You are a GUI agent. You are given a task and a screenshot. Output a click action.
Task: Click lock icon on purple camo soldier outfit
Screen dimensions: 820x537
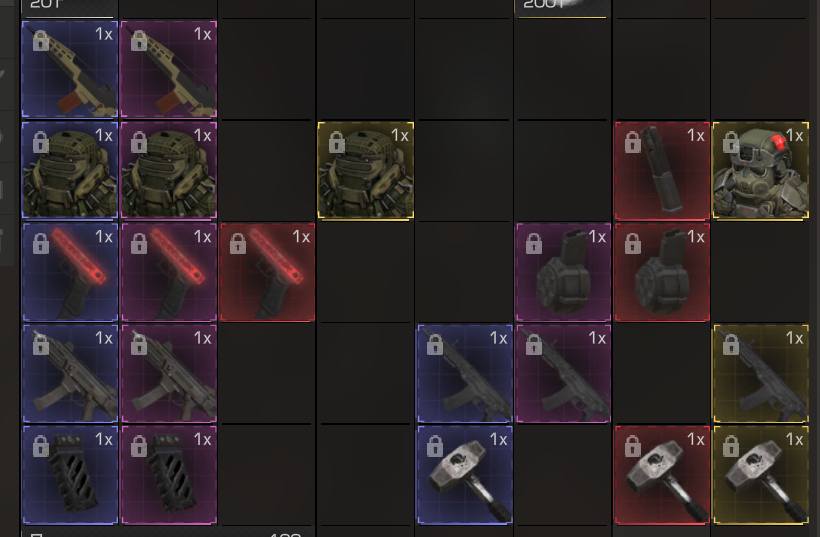coord(139,142)
